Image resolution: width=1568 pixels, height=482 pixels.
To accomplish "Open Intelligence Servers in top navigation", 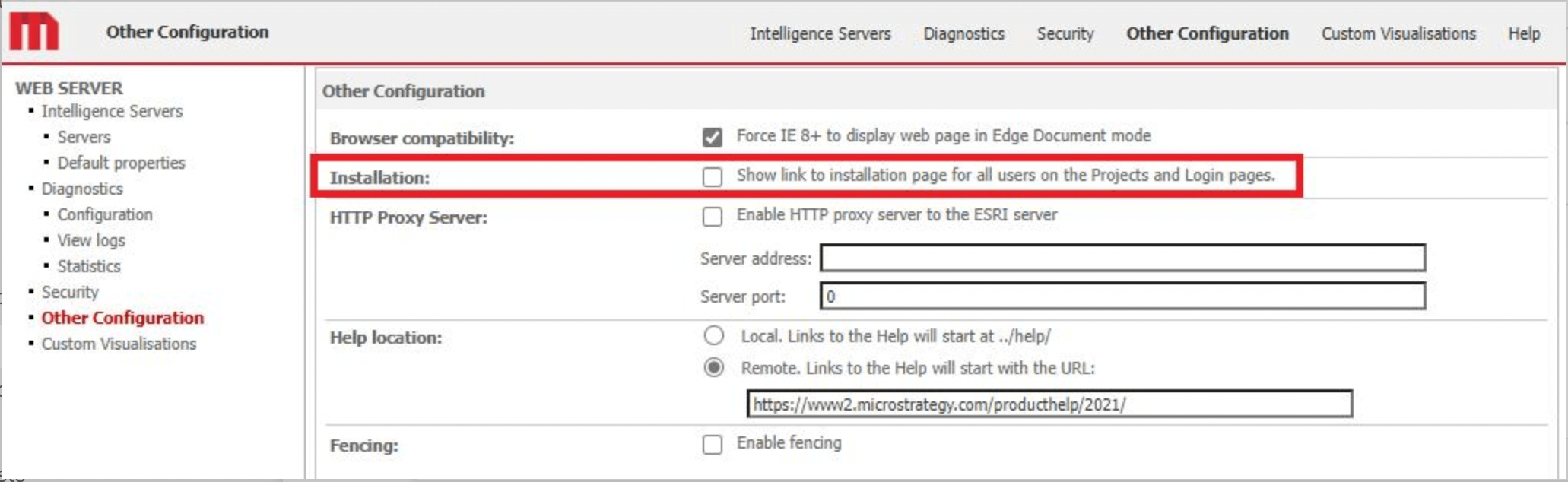I will 820,33.
